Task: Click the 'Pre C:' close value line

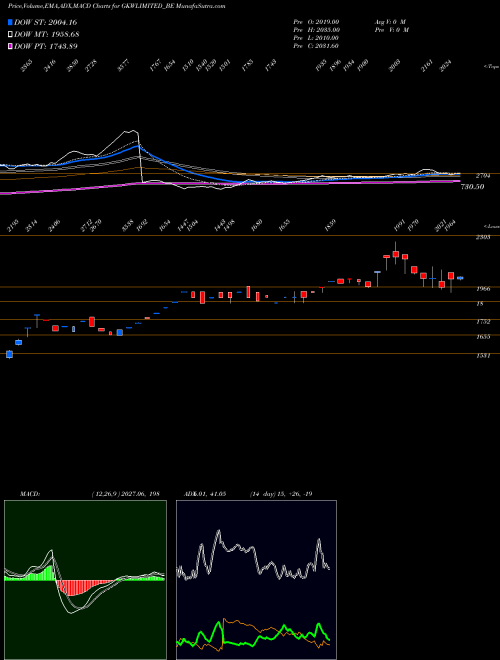Action: 316,46
